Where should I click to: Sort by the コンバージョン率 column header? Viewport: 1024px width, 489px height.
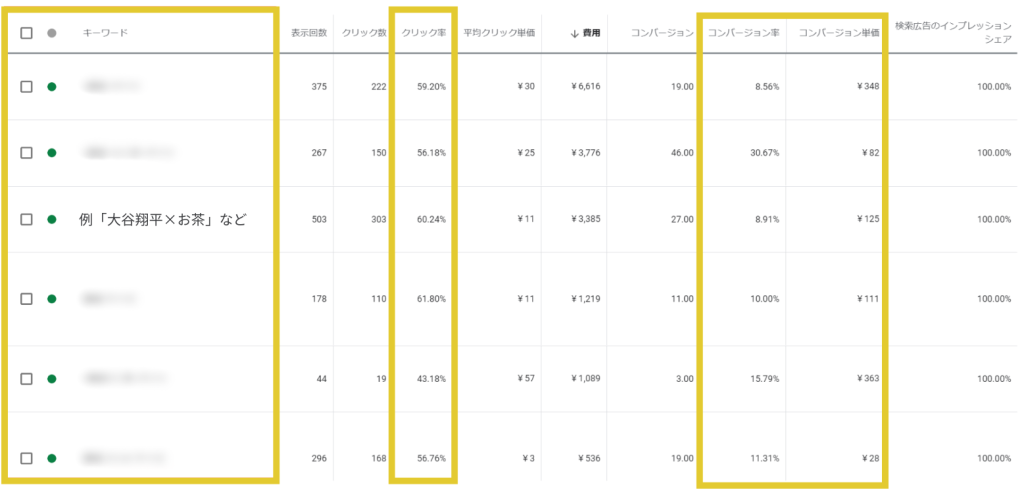pos(742,33)
